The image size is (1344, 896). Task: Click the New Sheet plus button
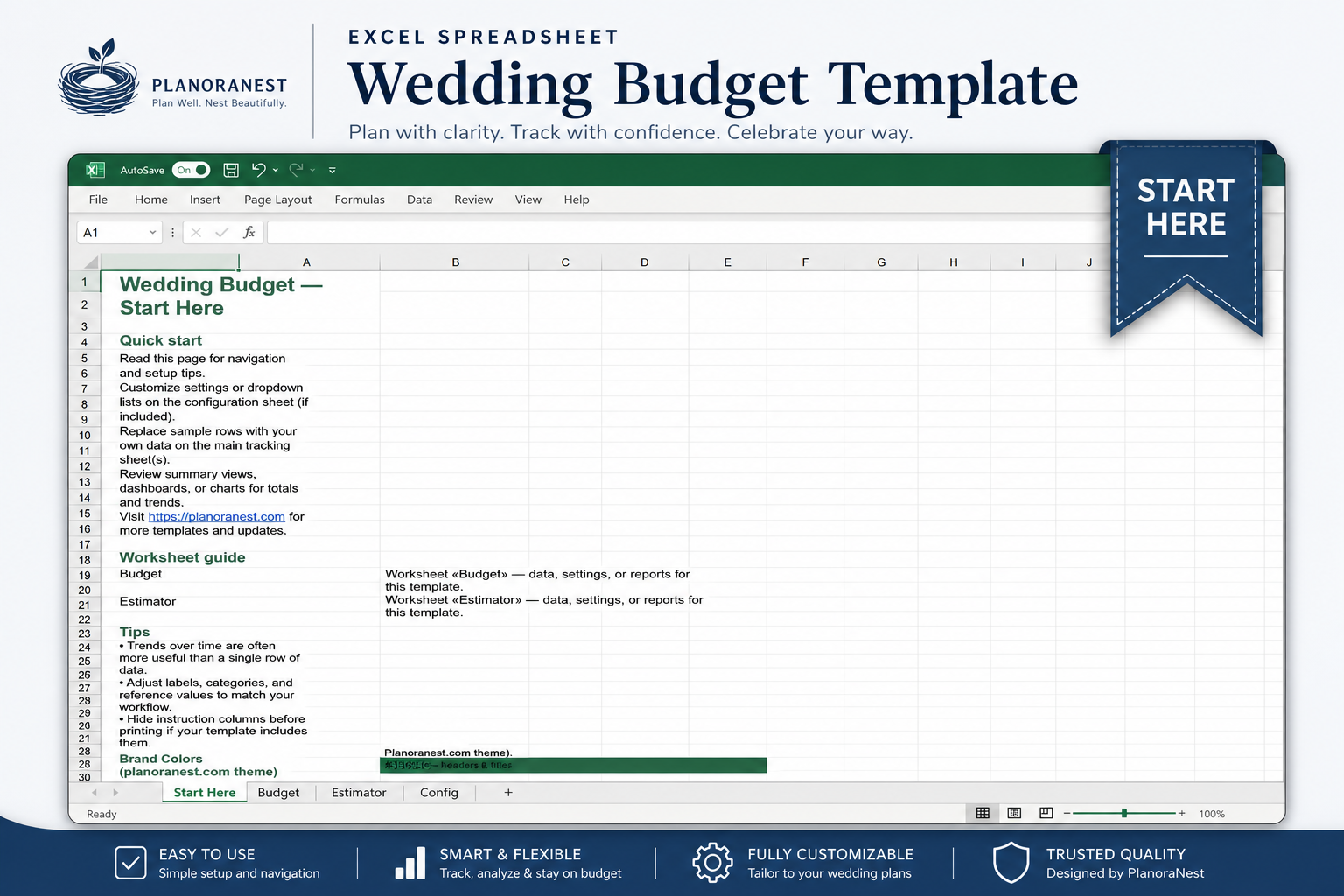(508, 793)
